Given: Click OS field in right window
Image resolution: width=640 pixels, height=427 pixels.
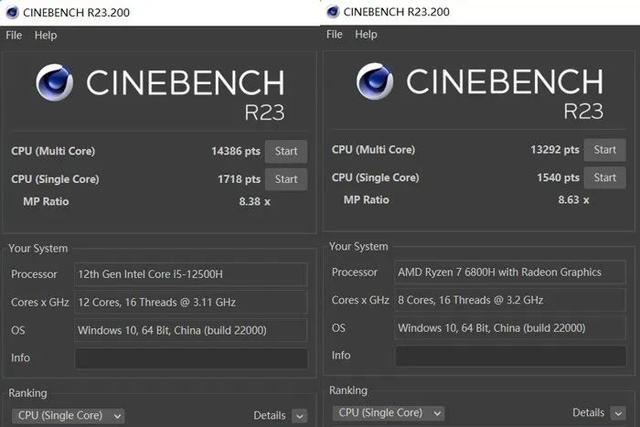Looking at the screenshot, I should click(510, 328).
